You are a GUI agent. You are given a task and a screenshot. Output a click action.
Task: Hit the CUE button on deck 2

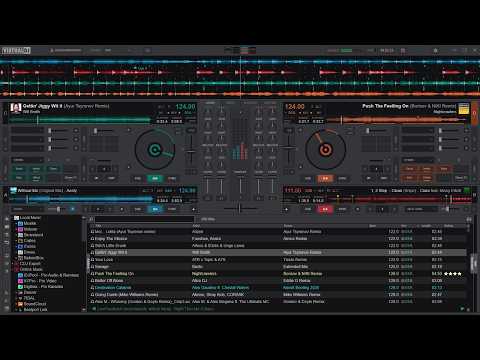pos(308,178)
